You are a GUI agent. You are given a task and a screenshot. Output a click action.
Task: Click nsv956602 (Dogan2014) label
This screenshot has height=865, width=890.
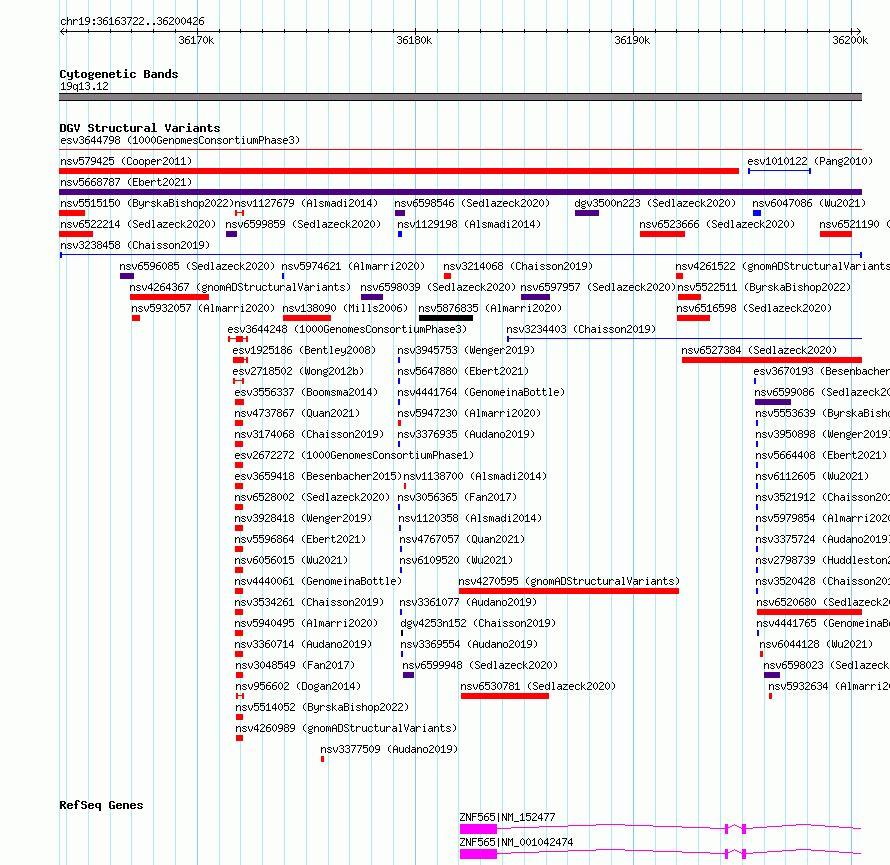(x=298, y=686)
